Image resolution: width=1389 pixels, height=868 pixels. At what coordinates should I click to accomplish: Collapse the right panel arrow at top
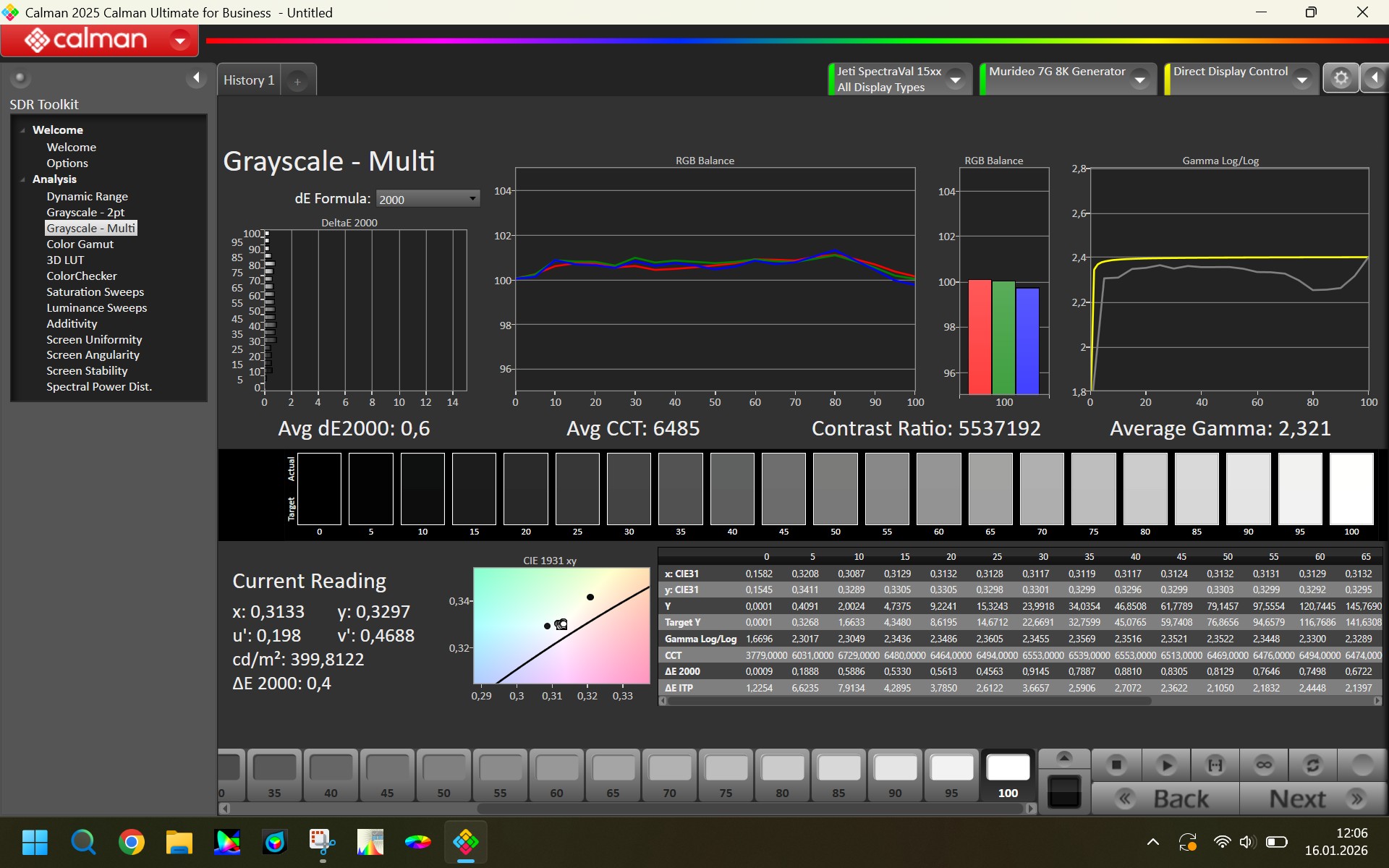coord(1375,78)
